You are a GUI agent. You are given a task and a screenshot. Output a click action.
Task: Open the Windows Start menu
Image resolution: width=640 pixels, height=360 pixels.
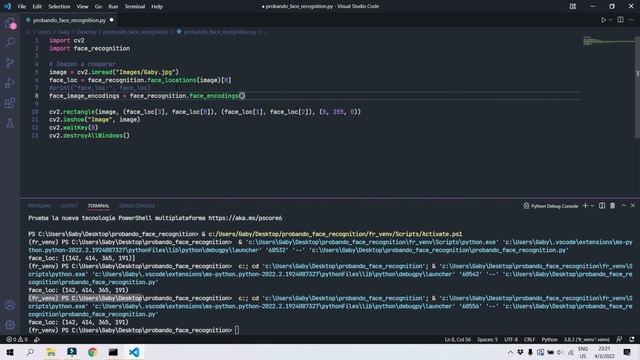pyautogui.click(x=9, y=352)
